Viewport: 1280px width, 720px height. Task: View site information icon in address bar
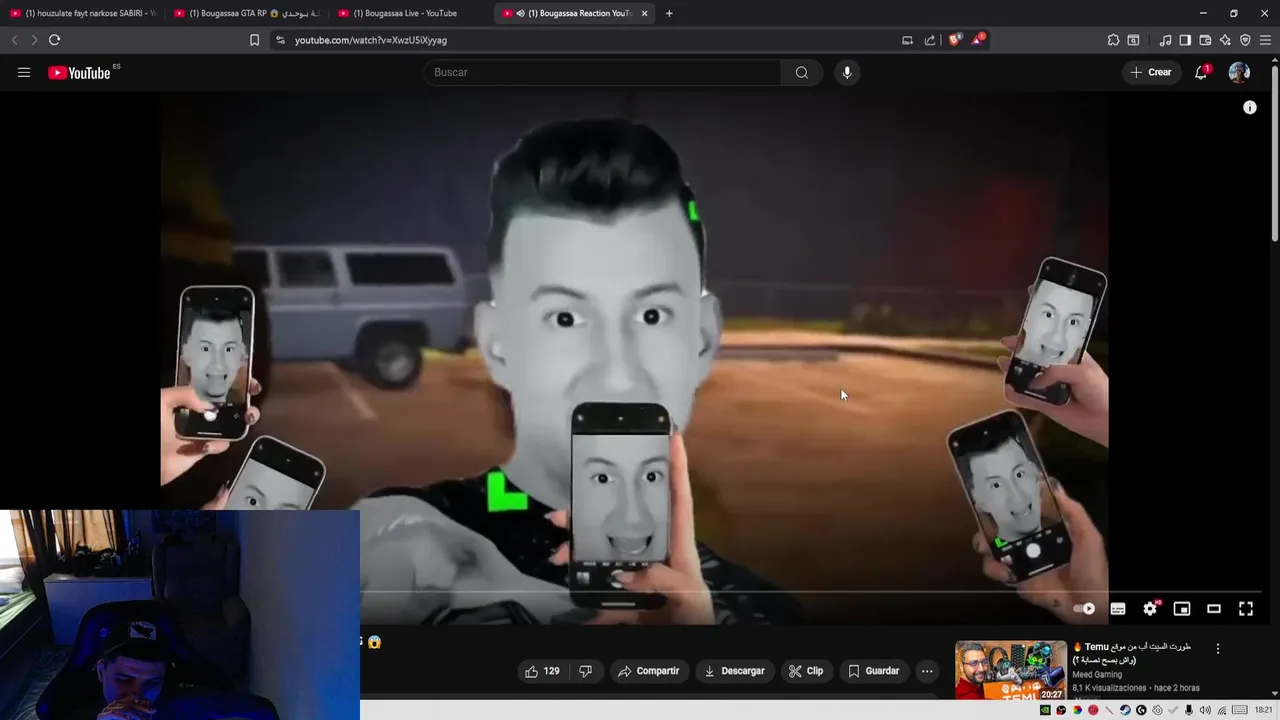[x=280, y=40]
